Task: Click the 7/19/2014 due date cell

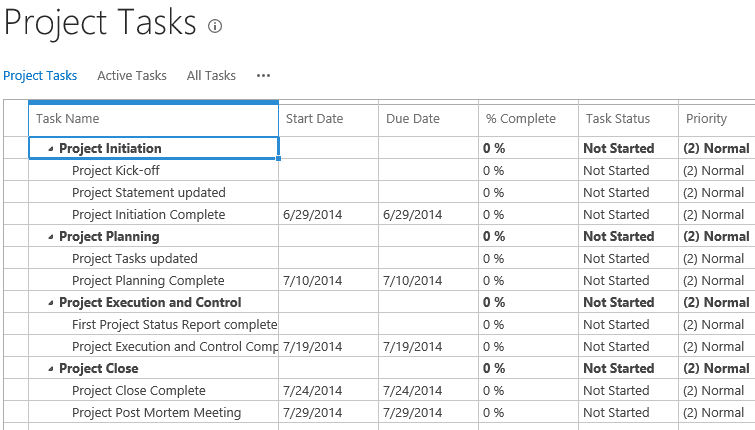Action: pos(429,347)
